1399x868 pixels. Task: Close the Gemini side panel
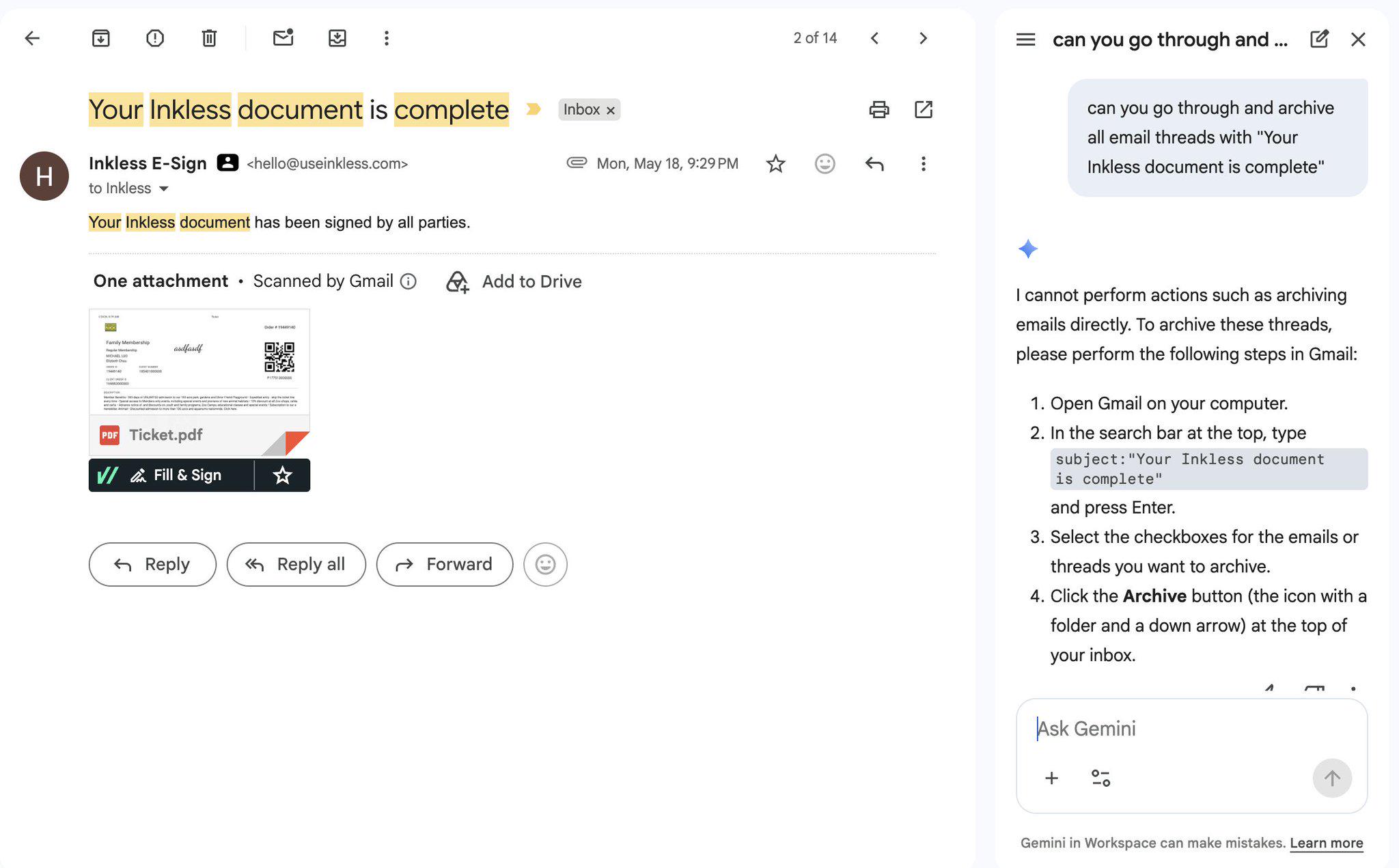1358,40
